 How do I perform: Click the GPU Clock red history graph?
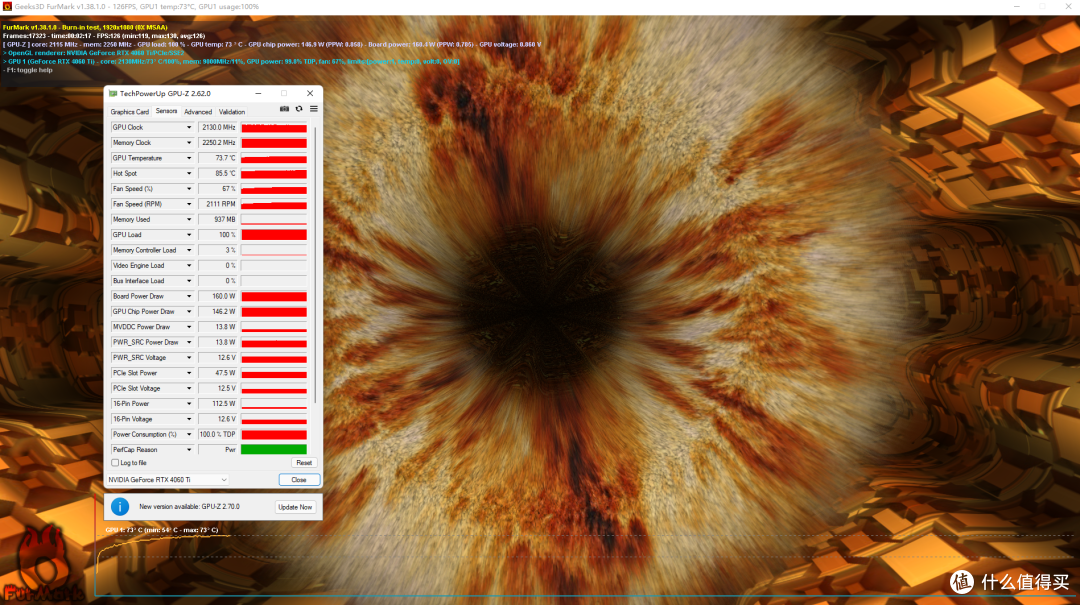(x=274, y=127)
